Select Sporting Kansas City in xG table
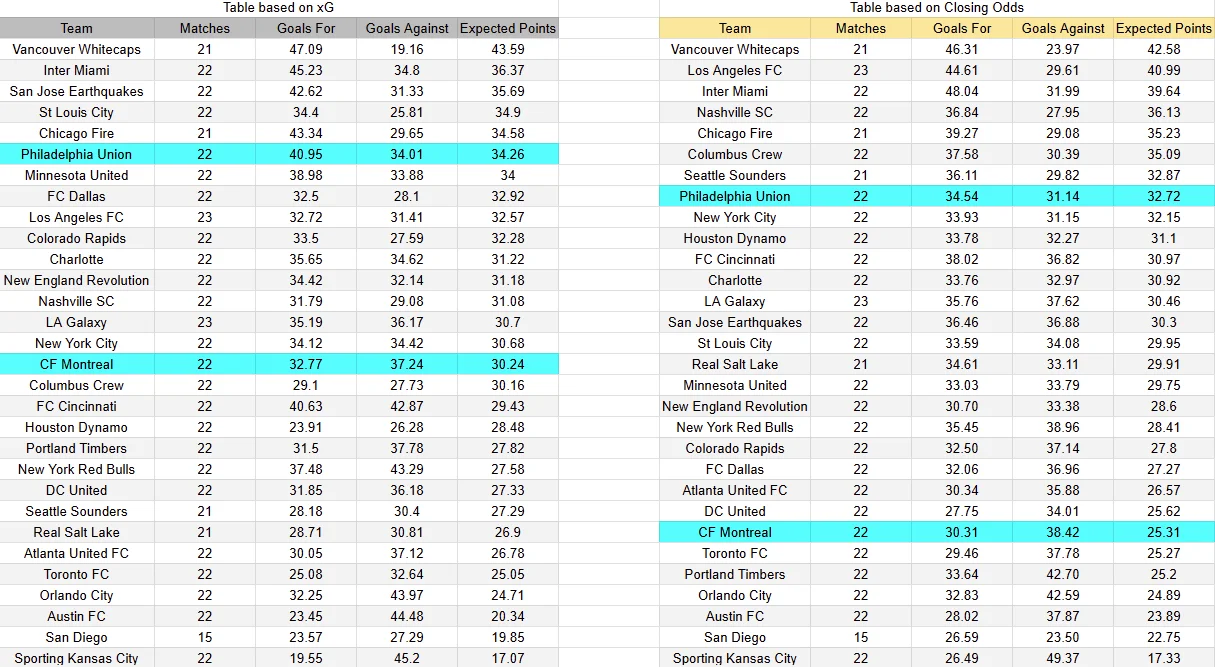 tap(77, 658)
